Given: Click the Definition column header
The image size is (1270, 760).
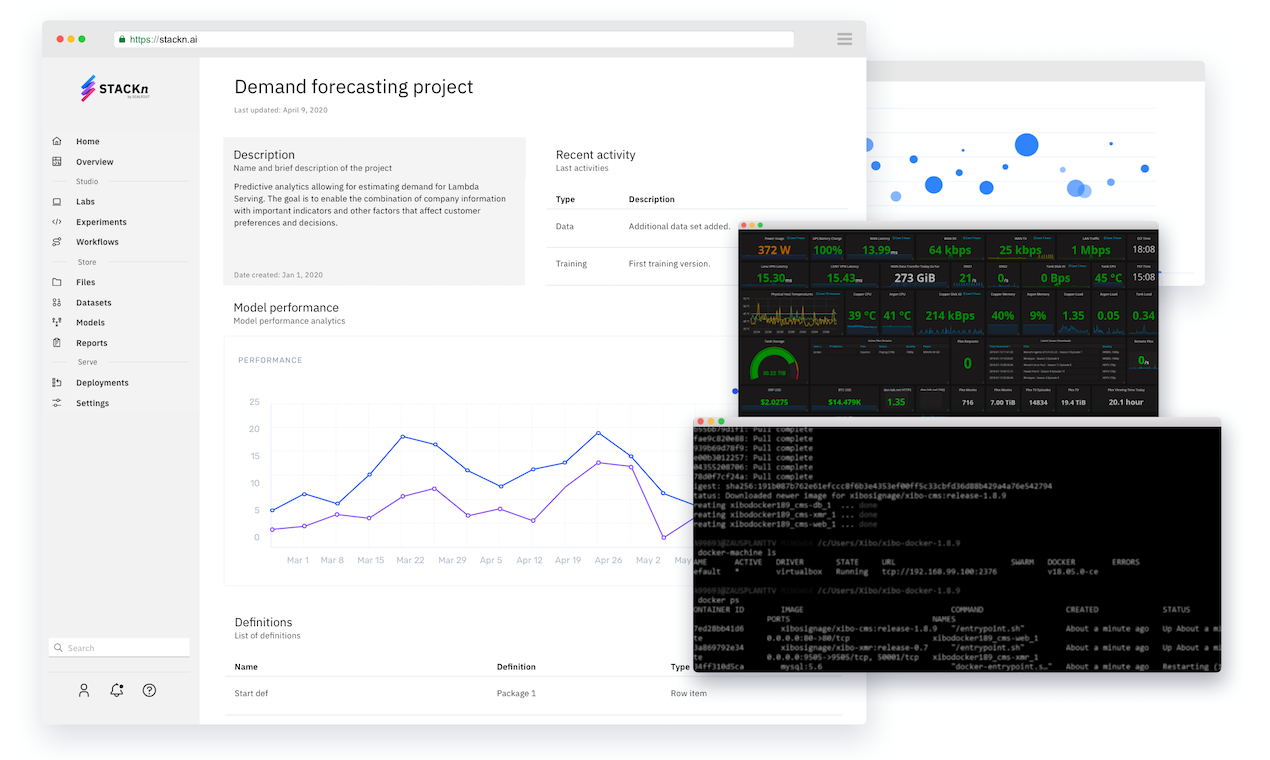Looking at the screenshot, I should (516, 667).
